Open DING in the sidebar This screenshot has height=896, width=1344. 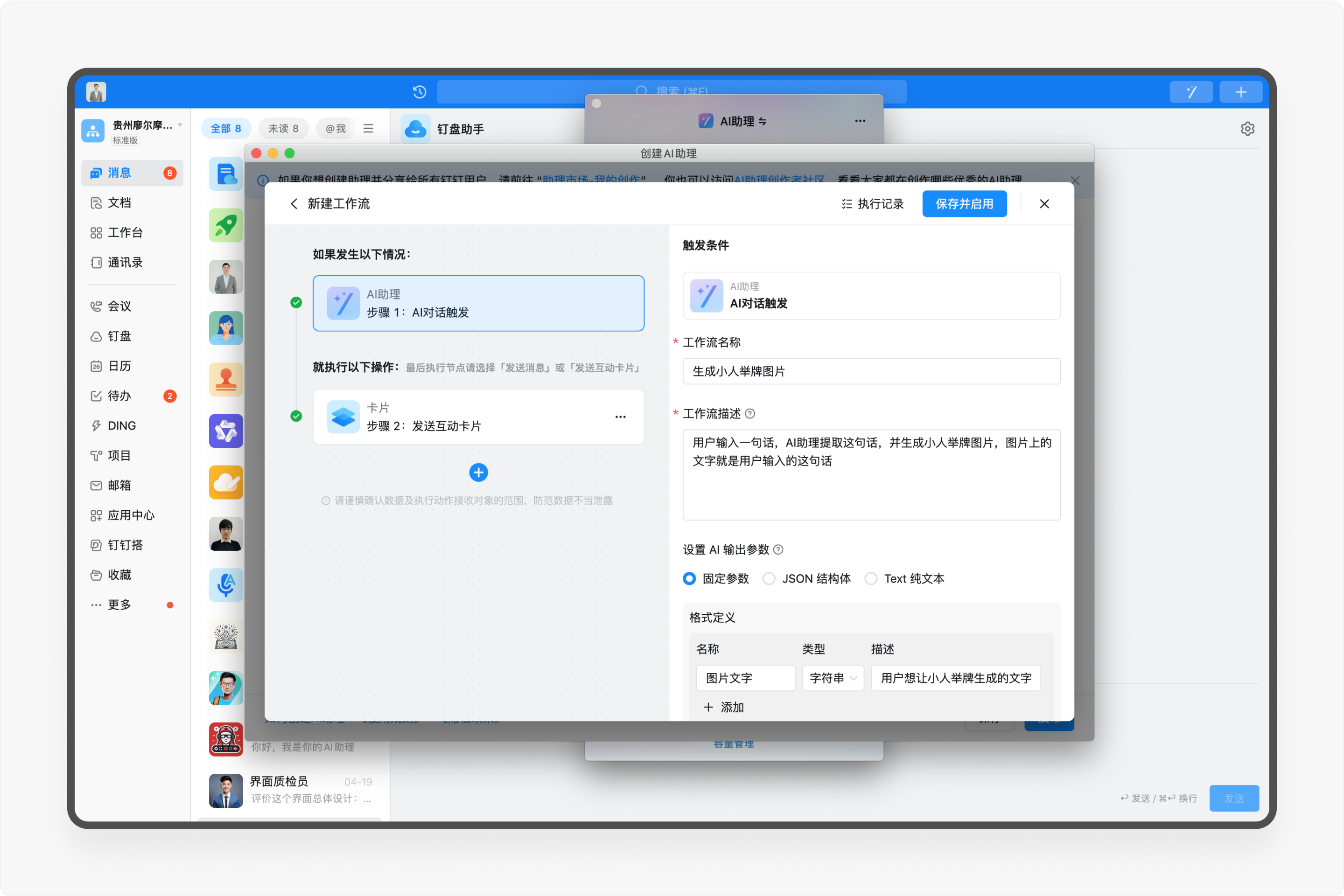point(132,425)
